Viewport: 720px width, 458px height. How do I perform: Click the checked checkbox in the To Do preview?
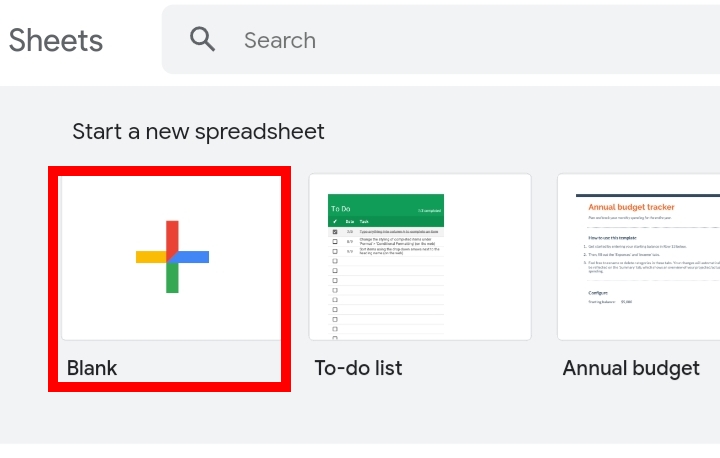click(x=335, y=232)
